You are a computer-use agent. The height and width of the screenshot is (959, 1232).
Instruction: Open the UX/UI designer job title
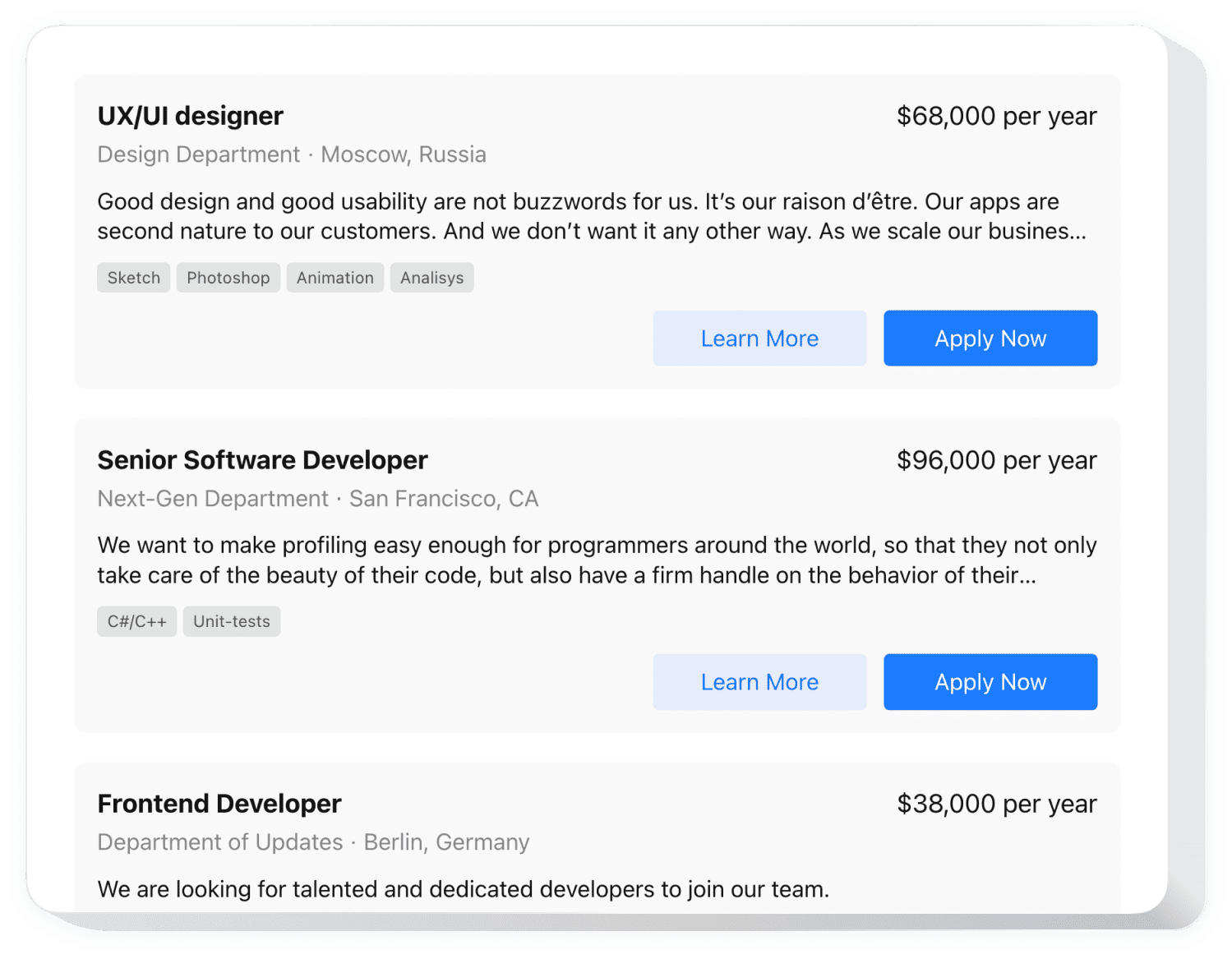pyautogui.click(x=190, y=115)
